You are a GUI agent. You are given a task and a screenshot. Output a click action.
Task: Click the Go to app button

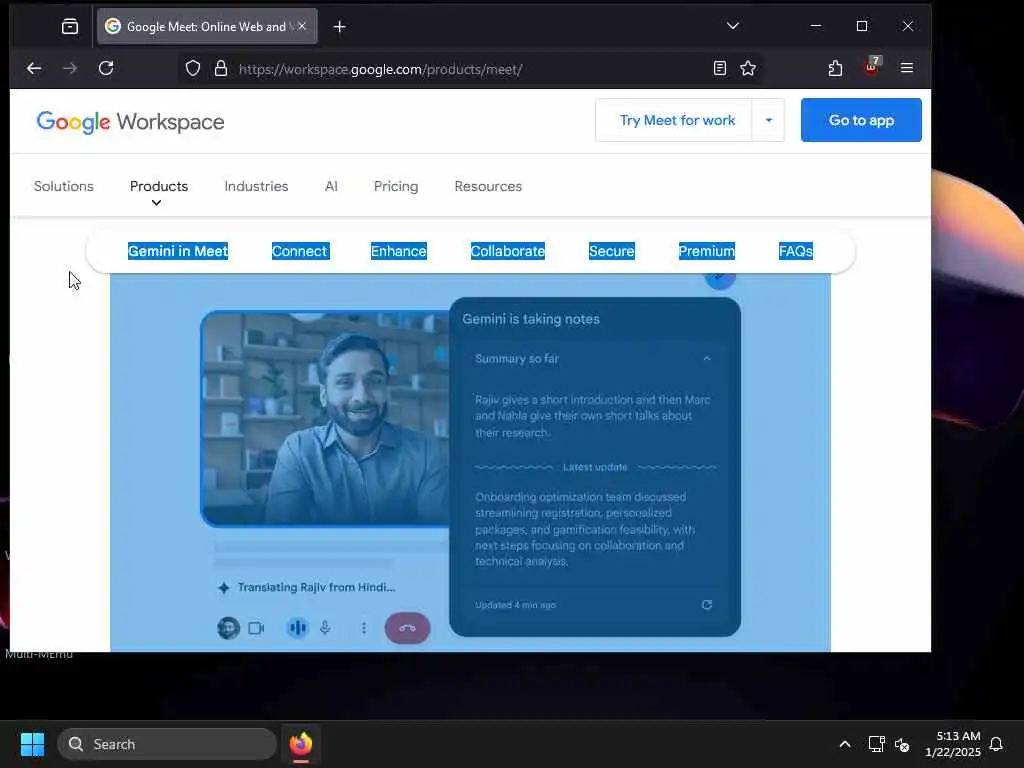[x=861, y=120]
